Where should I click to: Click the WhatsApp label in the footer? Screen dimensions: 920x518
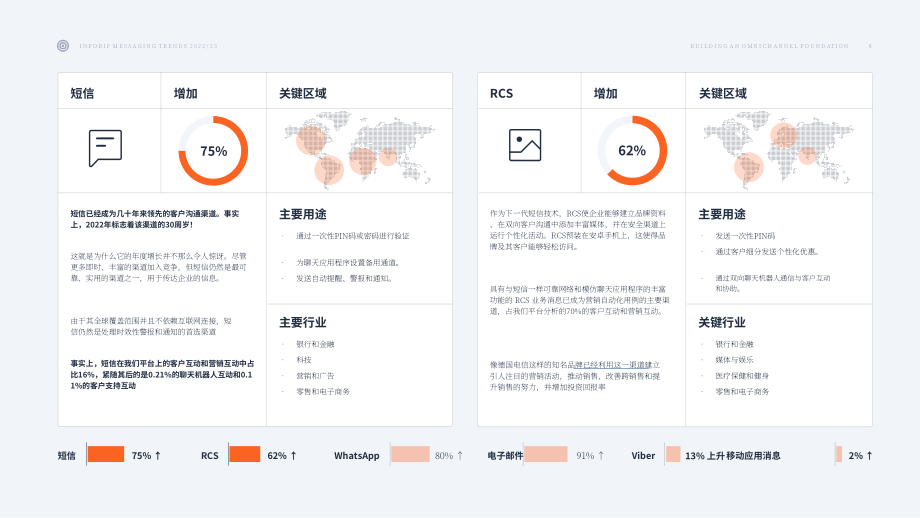pyautogui.click(x=357, y=455)
